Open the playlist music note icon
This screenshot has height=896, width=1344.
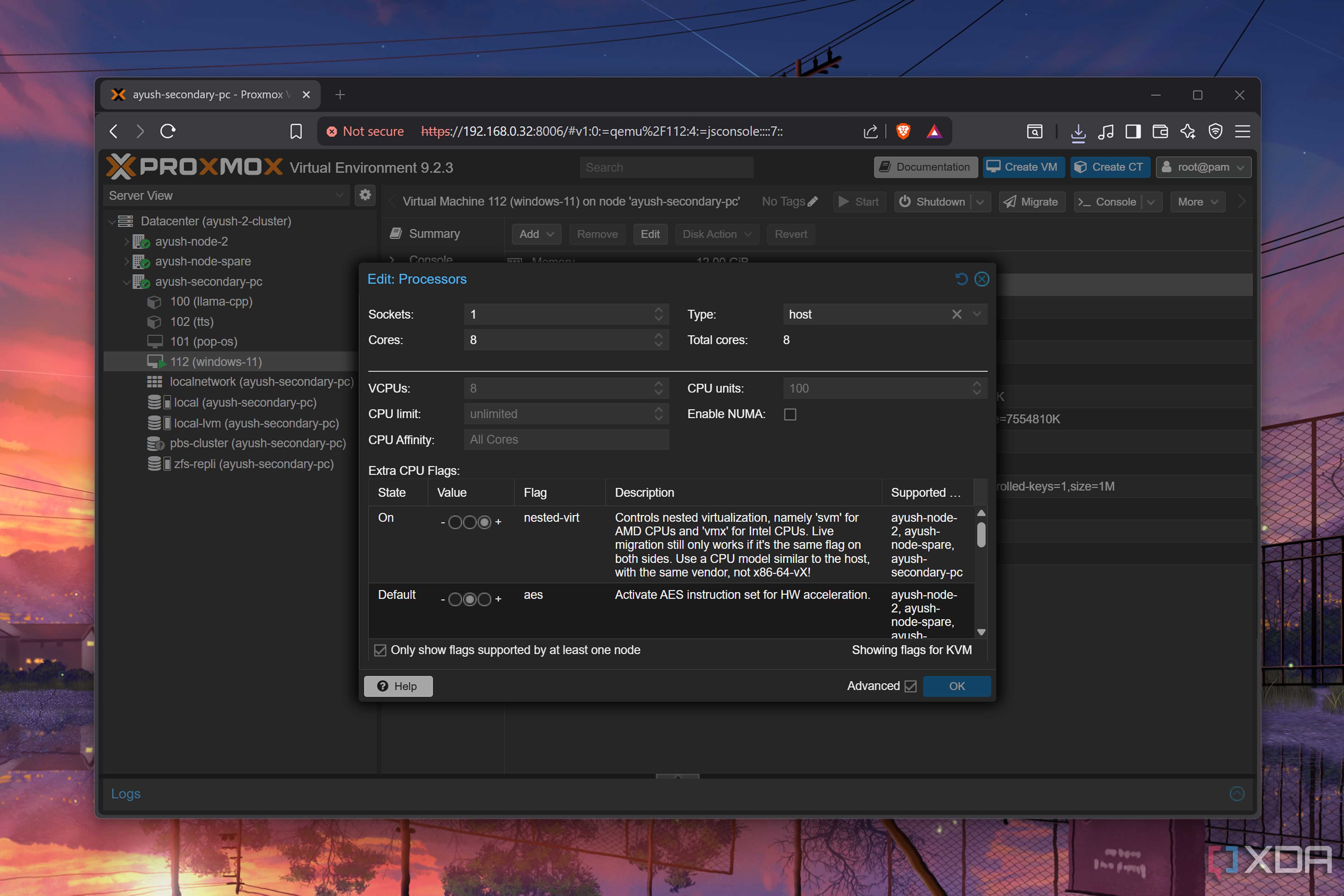[1105, 131]
